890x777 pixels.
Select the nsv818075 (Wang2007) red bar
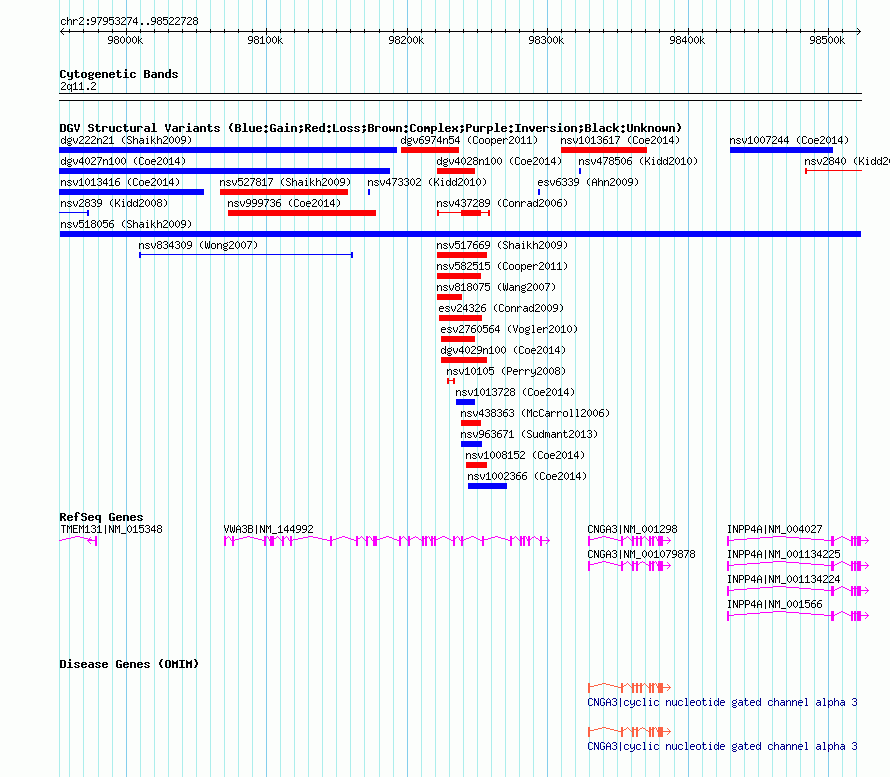point(449,297)
